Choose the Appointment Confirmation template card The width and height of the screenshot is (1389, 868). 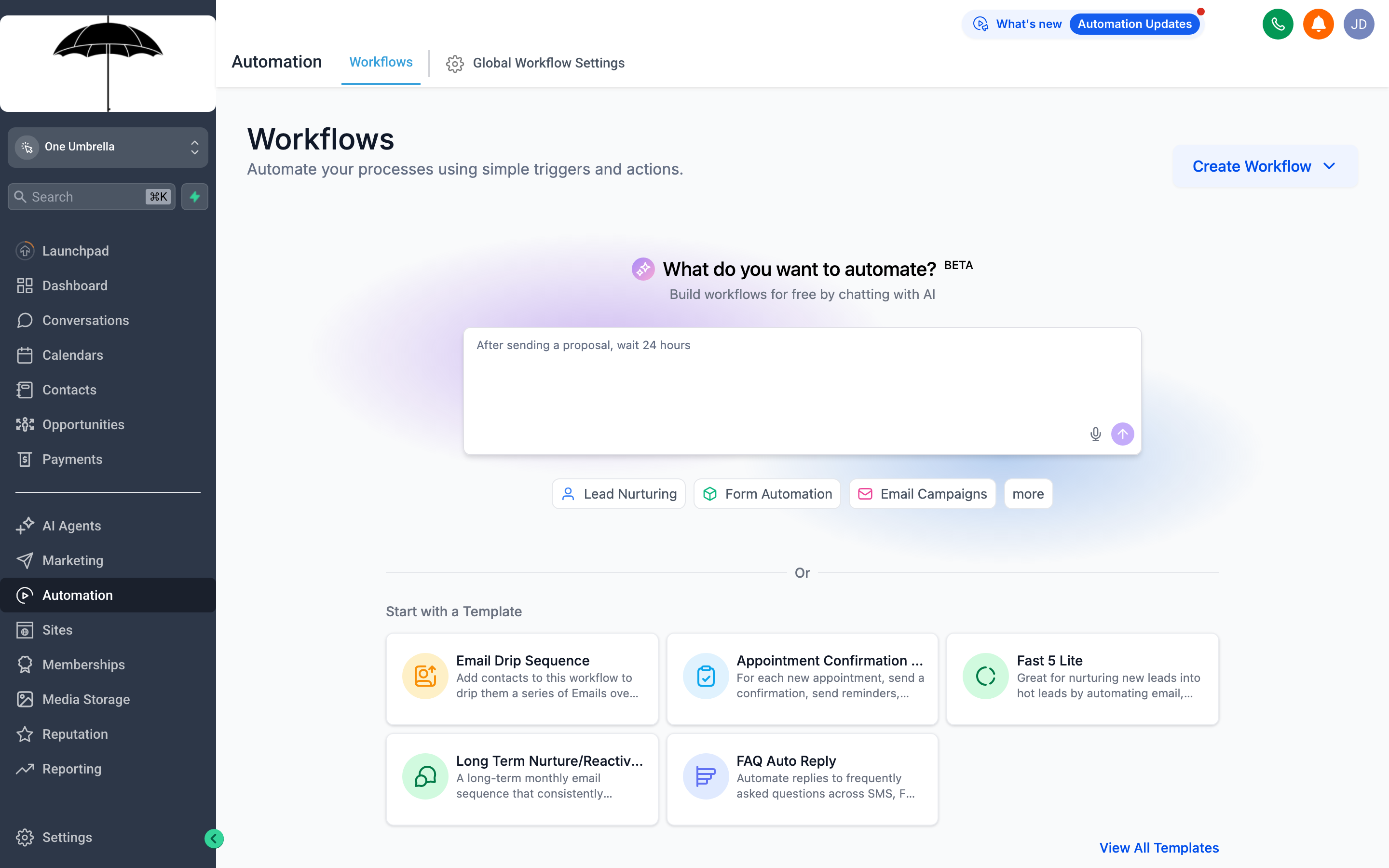pyautogui.click(x=802, y=679)
